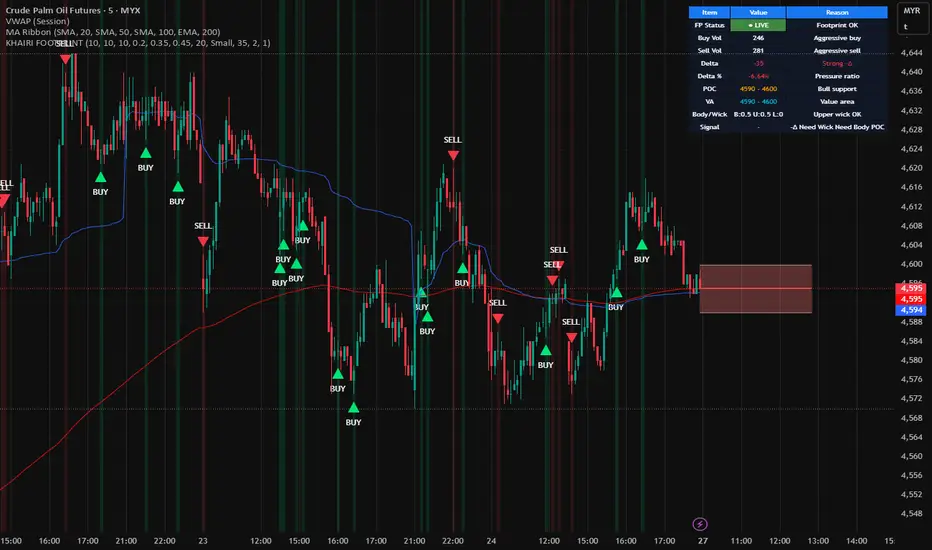Click the Body/Wick value B:0.5 U:0.5 L:0
Image resolution: width=932 pixels, height=550 pixels.
click(758, 114)
